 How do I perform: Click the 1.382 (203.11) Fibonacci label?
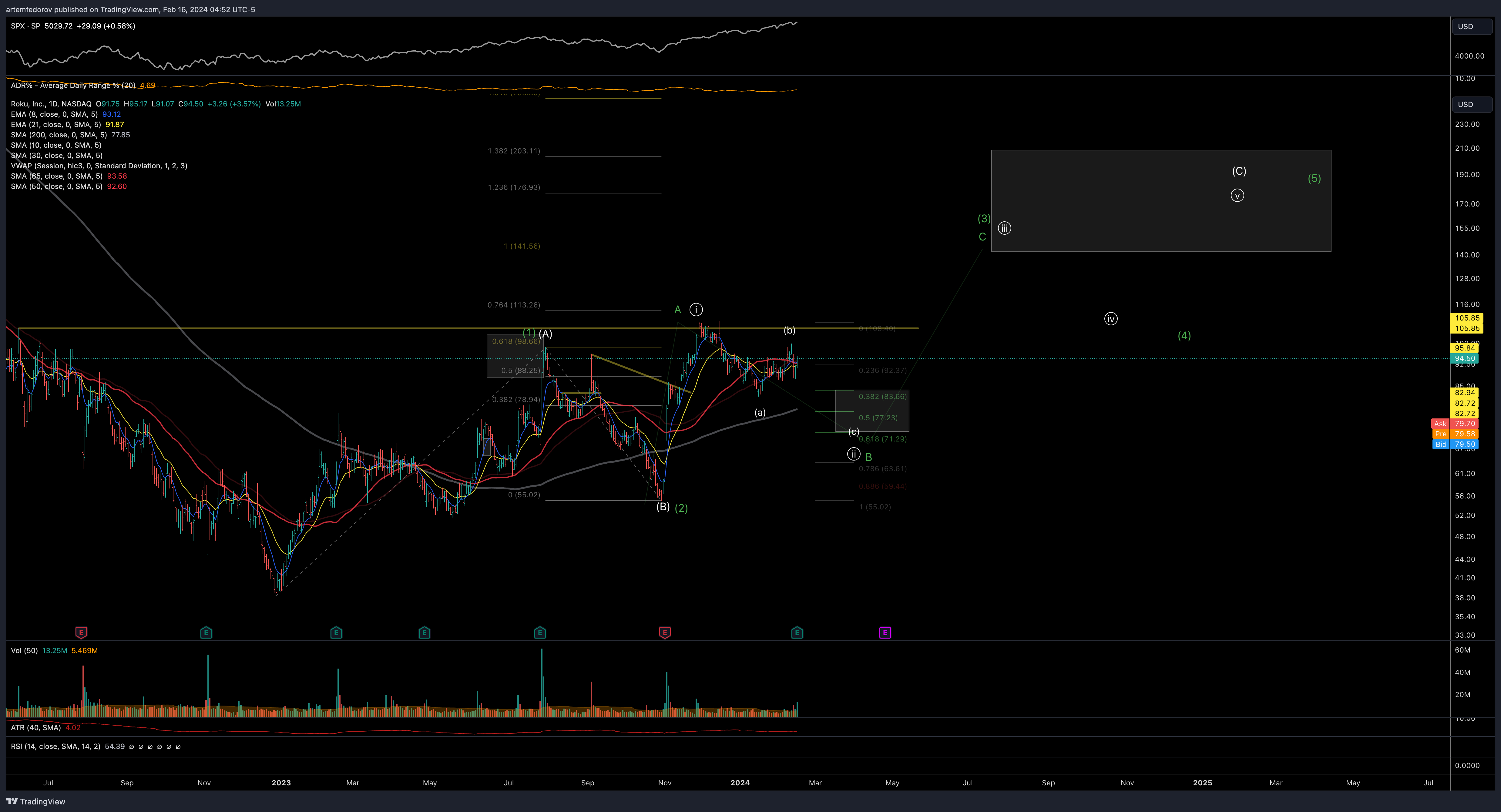pyautogui.click(x=514, y=151)
